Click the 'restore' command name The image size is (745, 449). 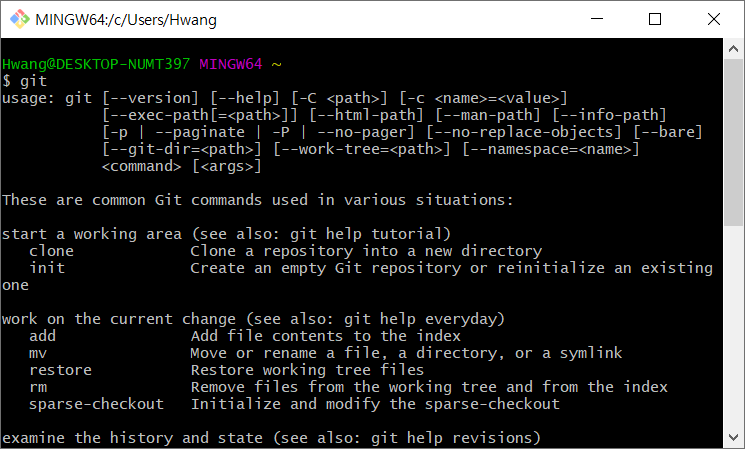click(x=60, y=370)
